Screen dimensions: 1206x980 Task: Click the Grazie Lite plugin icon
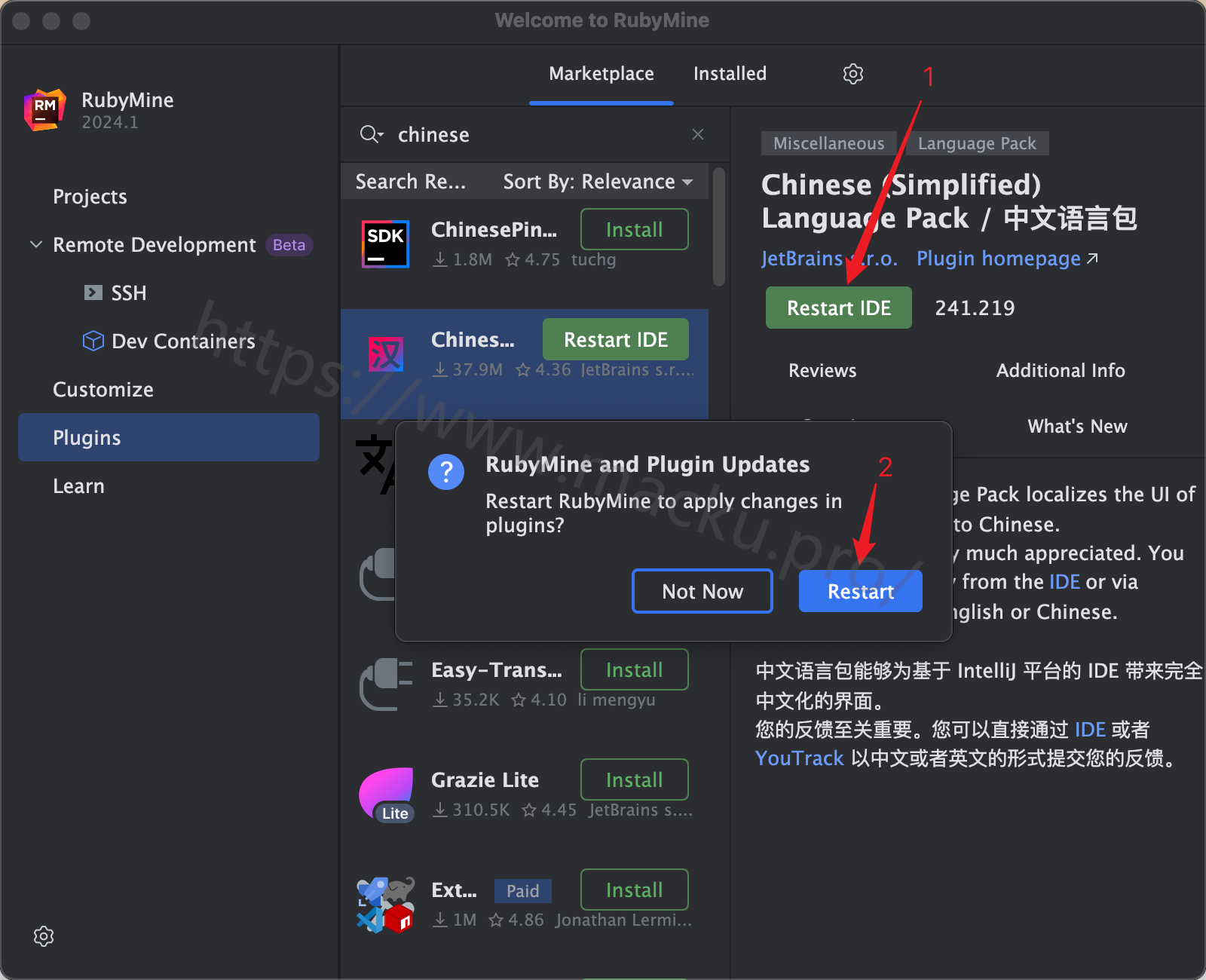tap(387, 795)
